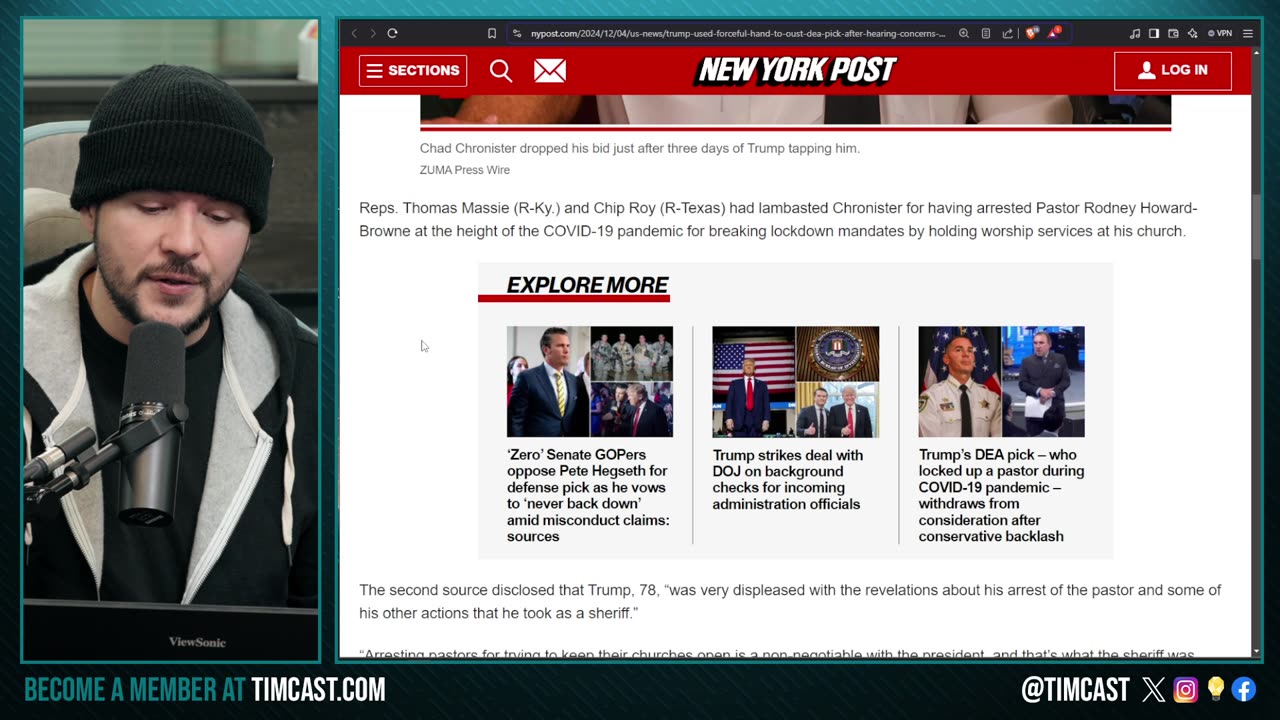1280x720 pixels.
Task: Open the Leo AI sparkle icon
Action: [x=1192, y=33]
